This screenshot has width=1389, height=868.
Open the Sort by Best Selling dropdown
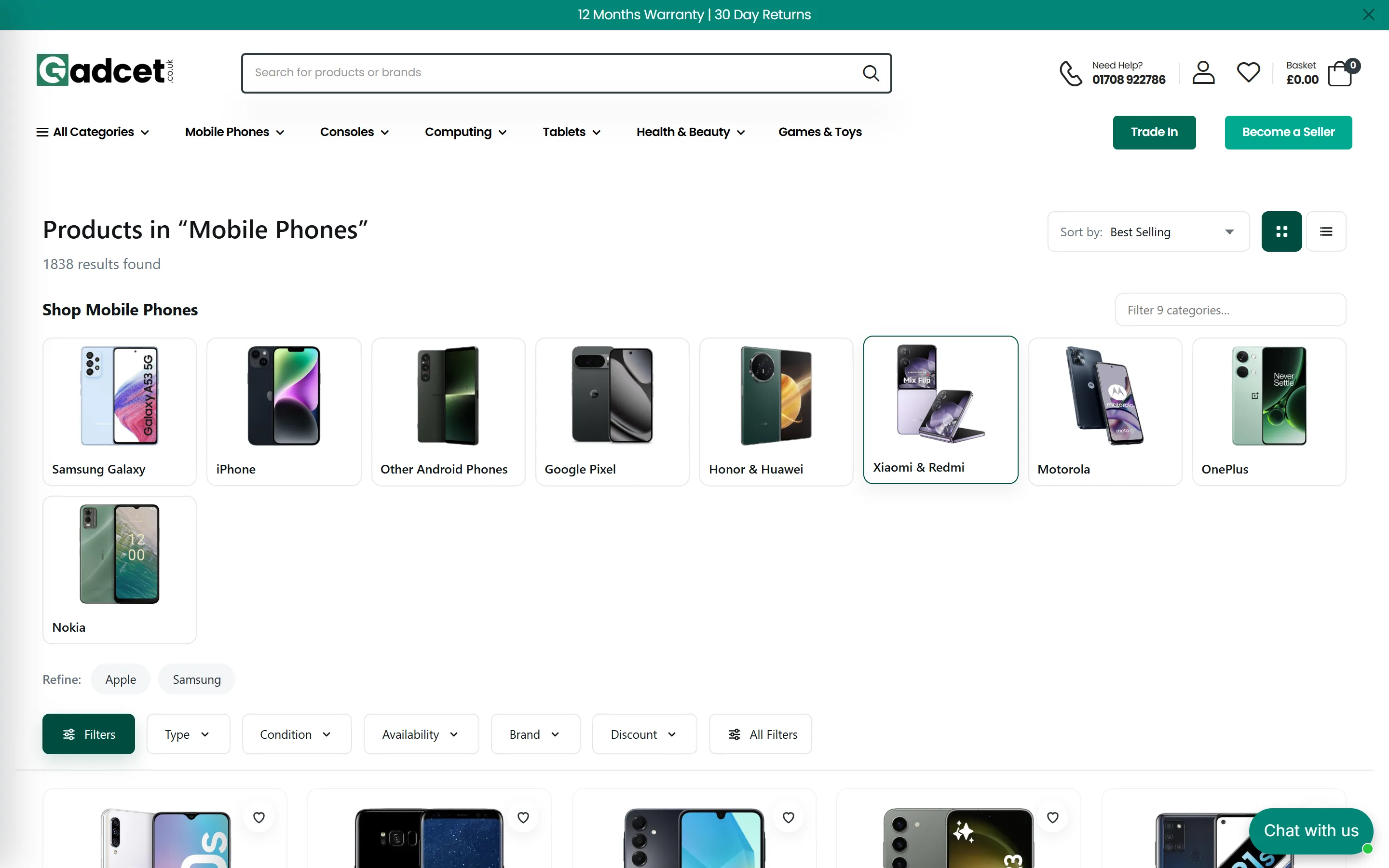1148,231
